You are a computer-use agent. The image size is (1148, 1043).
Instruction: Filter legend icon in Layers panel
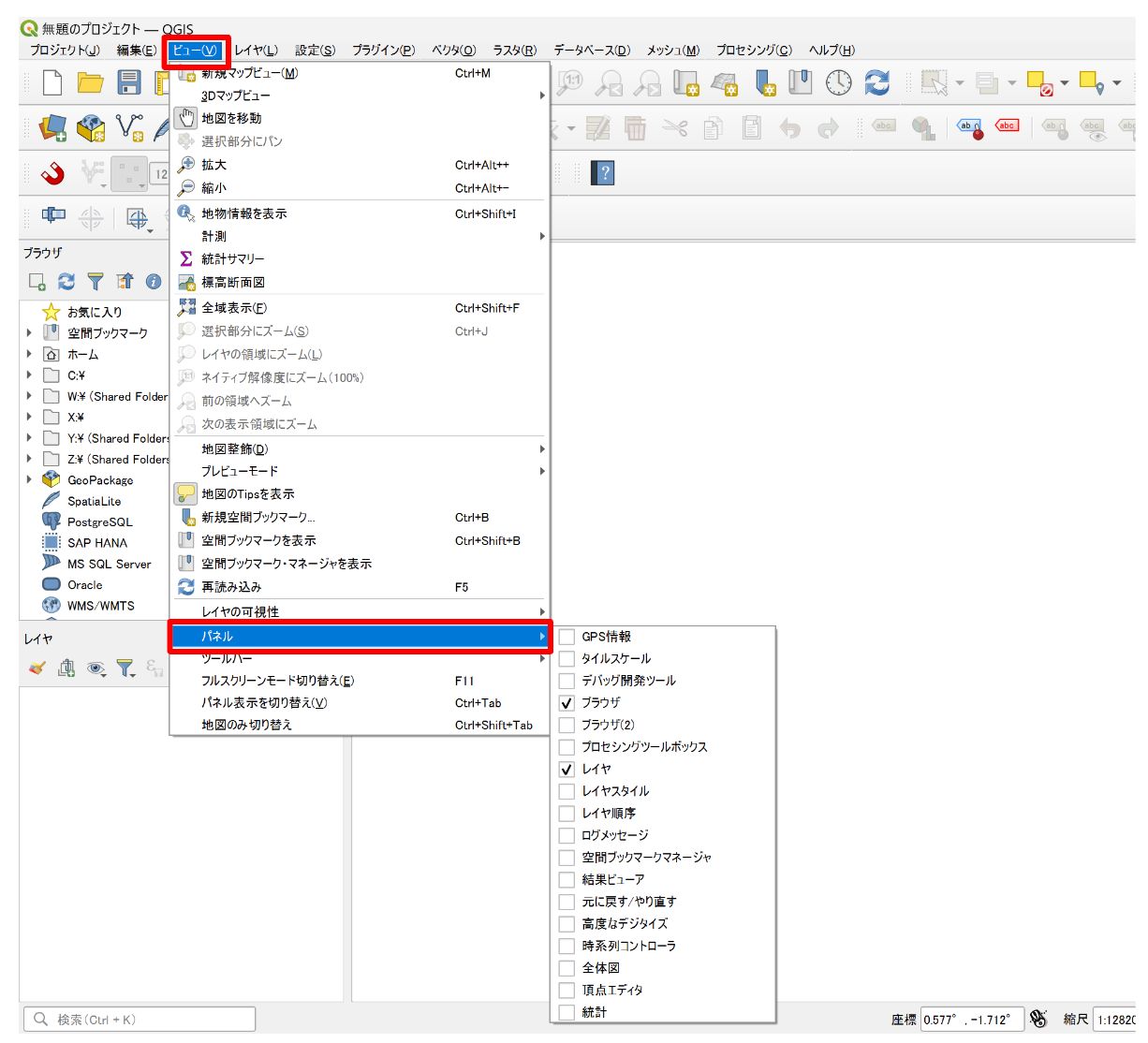tap(125, 668)
